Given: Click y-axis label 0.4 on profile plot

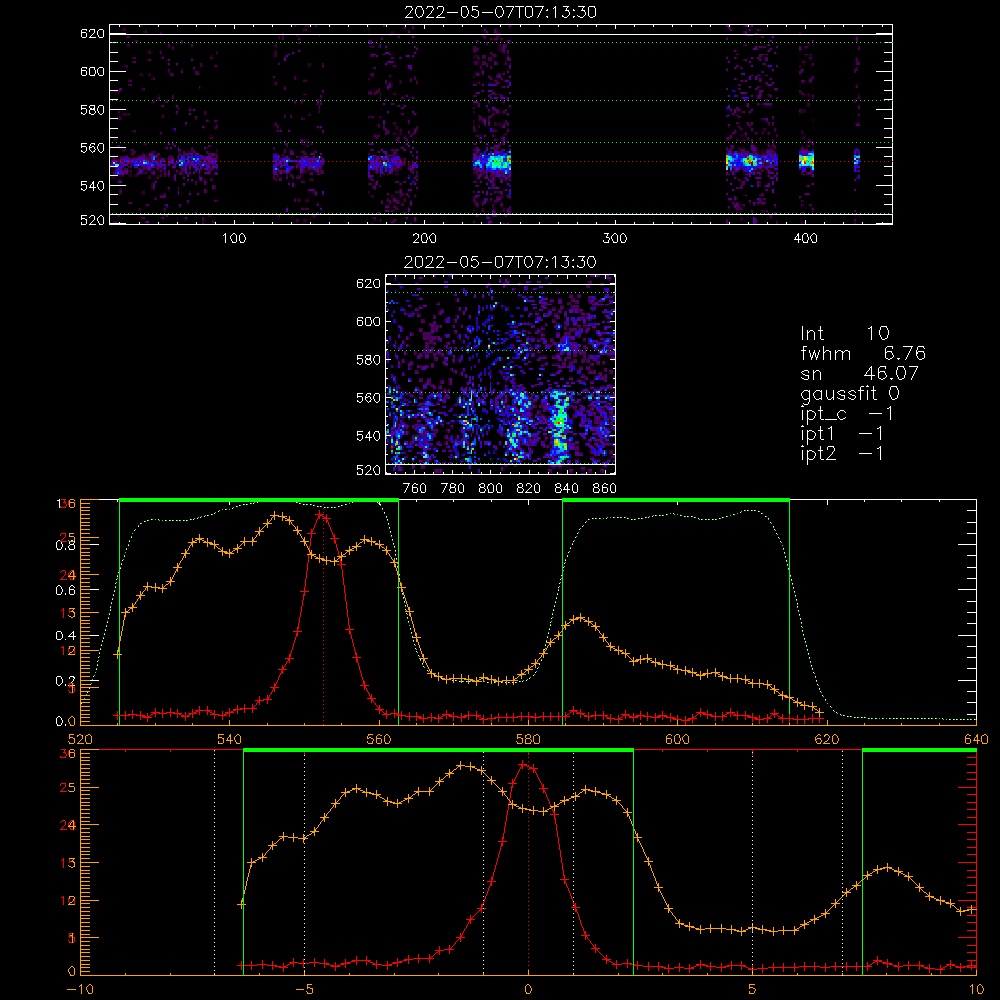Looking at the screenshot, I should [66, 636].
